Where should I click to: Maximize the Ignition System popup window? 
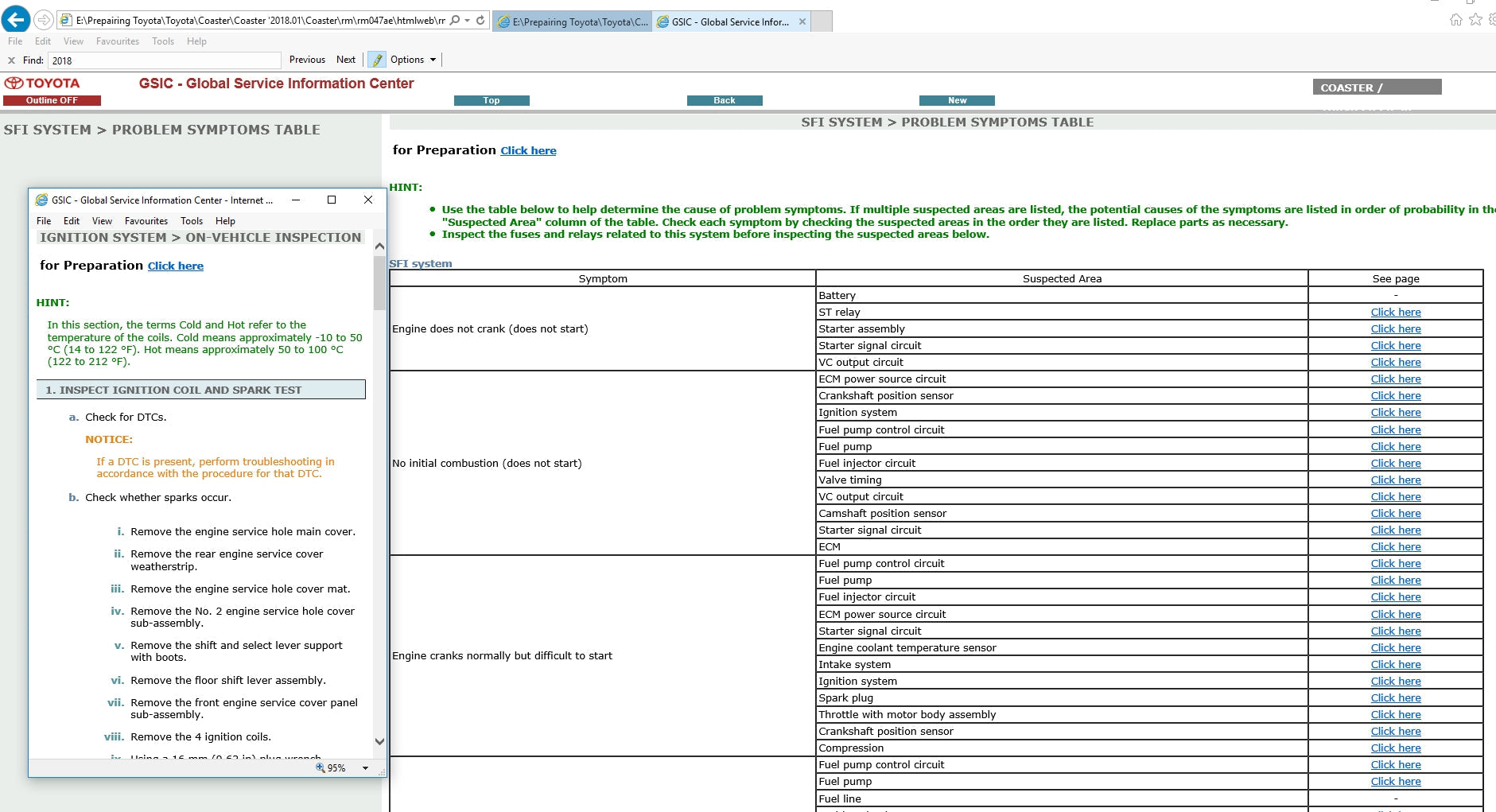(332, 200)
